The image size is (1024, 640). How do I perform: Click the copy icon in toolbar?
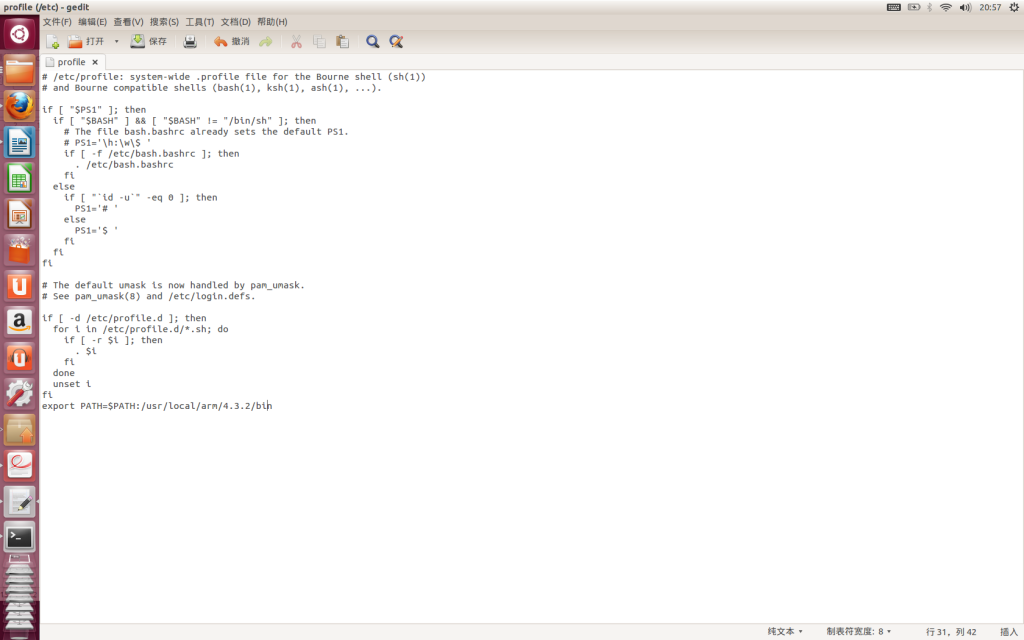click(x=319, y=42)
